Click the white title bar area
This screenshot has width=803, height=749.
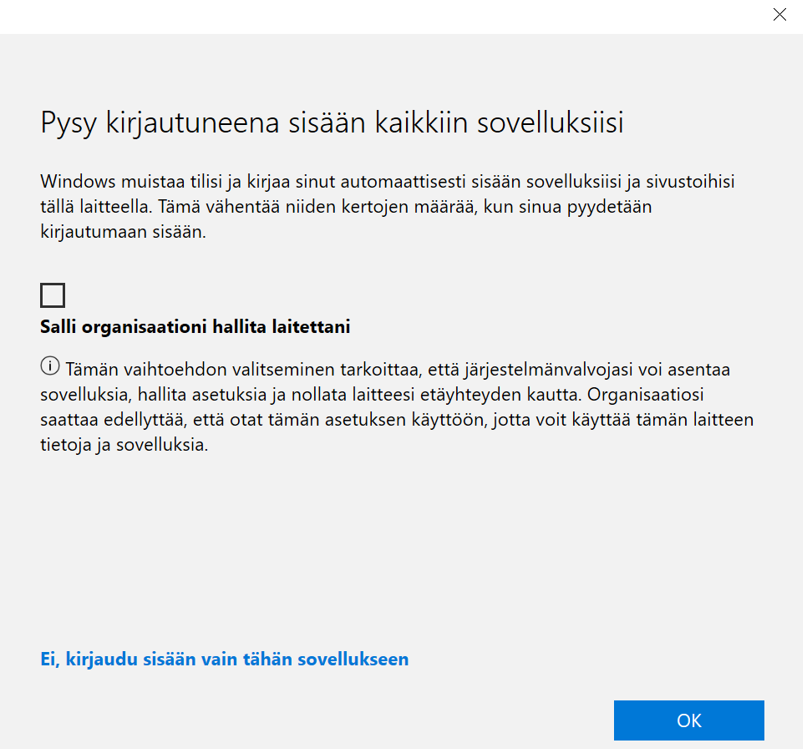[x=380, y=15]
